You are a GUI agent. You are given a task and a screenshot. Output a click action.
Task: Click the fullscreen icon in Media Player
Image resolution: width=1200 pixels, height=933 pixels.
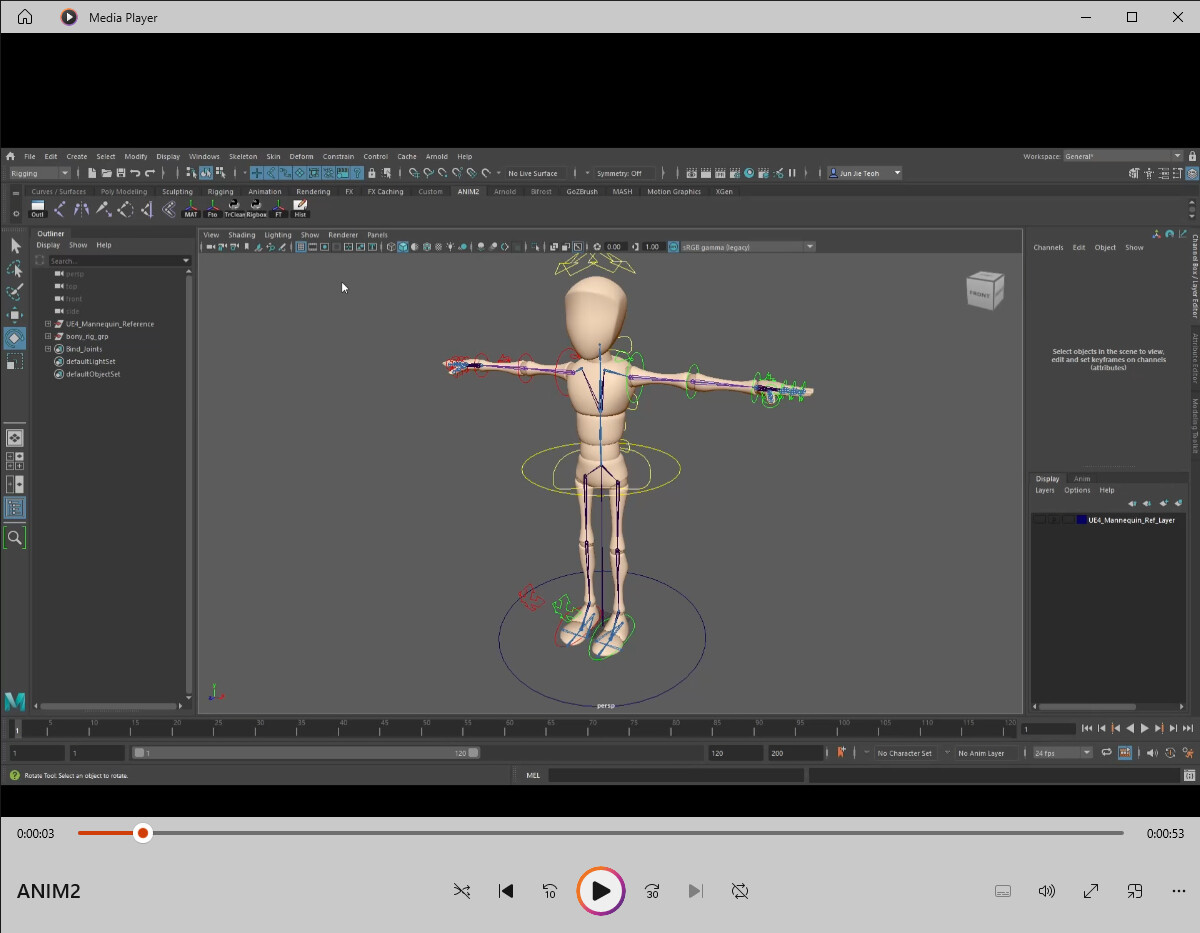[x=1091, y=890]
